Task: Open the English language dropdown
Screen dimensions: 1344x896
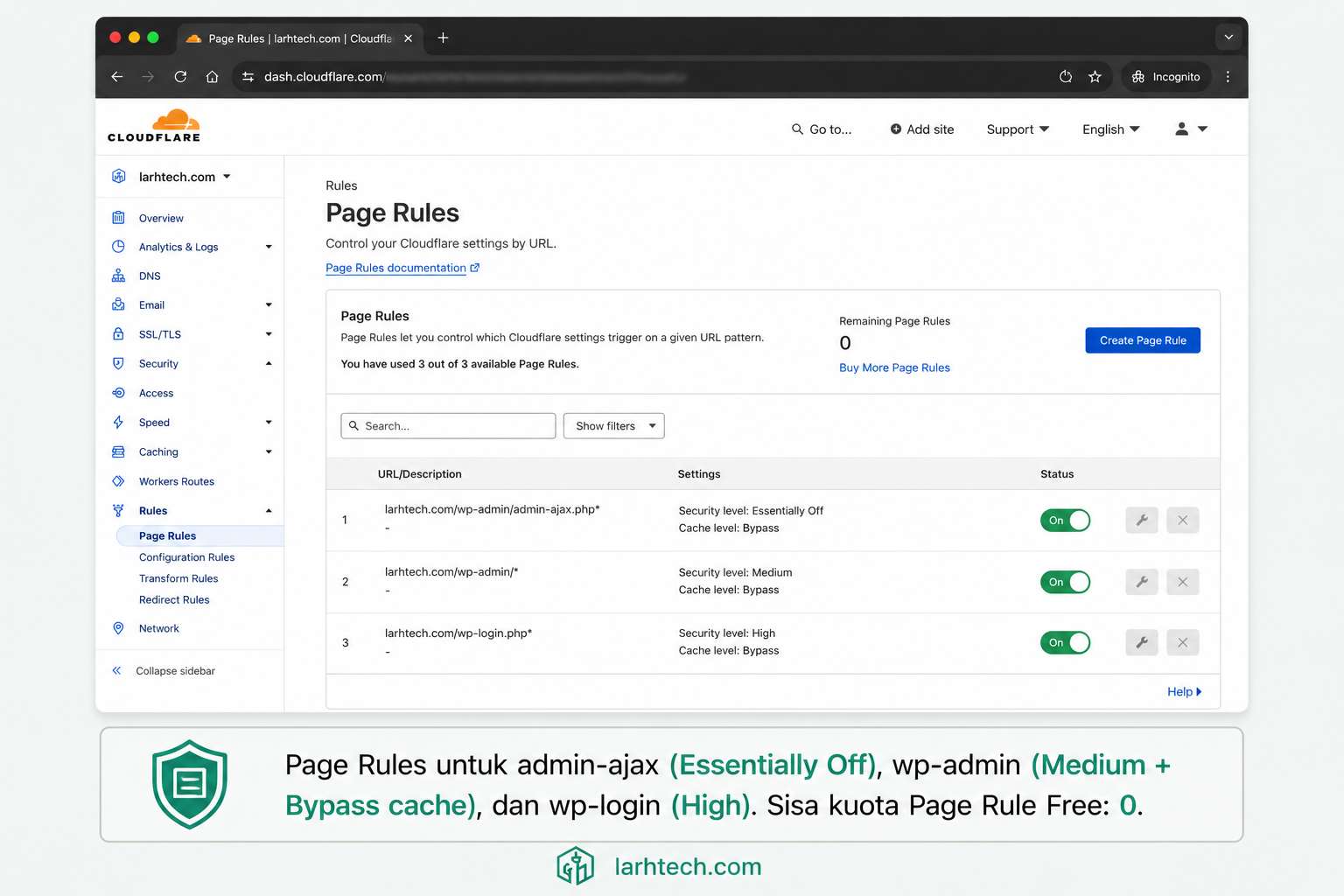Action: (1111, 129)
